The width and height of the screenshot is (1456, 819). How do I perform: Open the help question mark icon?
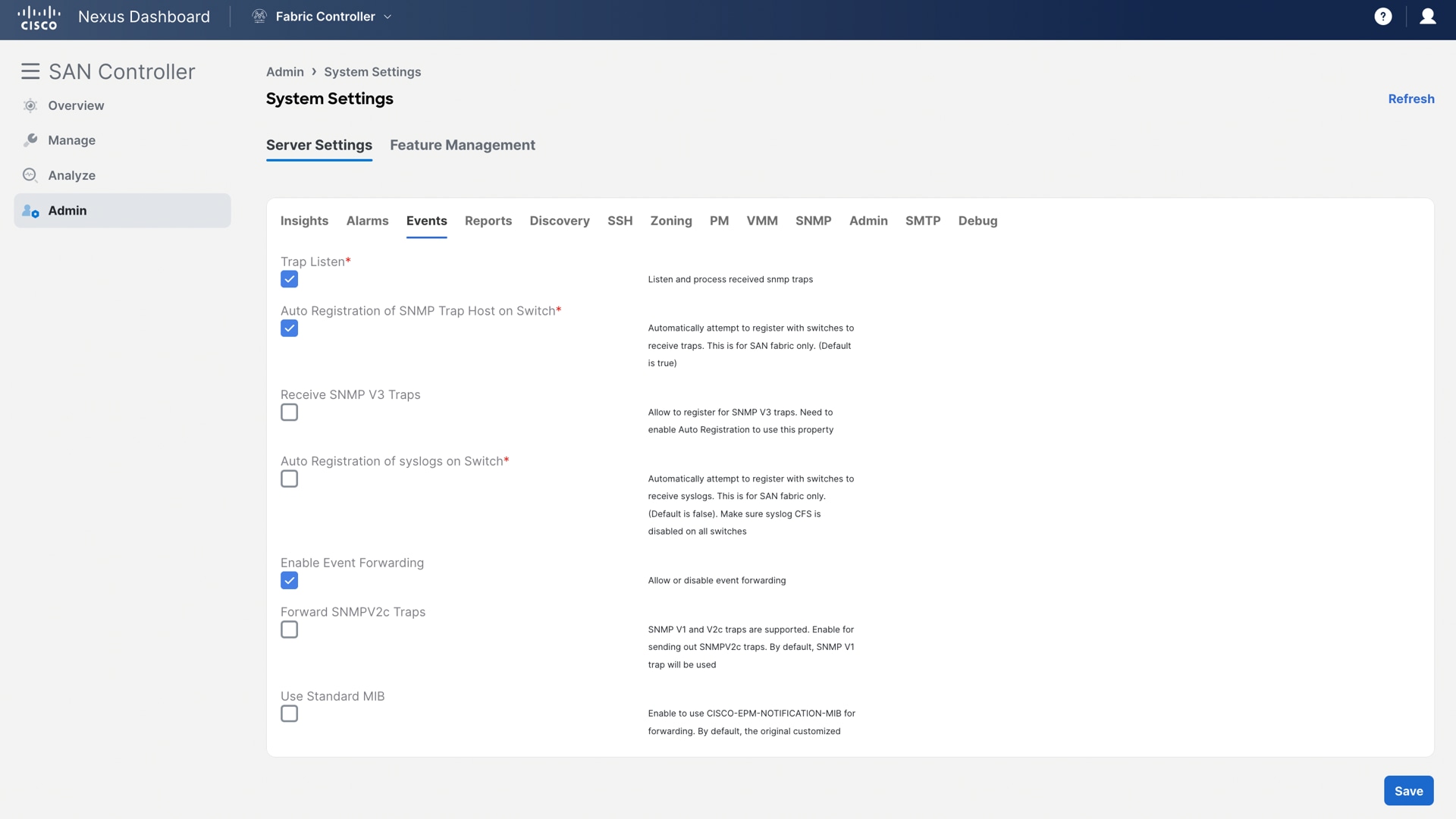tap(1382, 17)
